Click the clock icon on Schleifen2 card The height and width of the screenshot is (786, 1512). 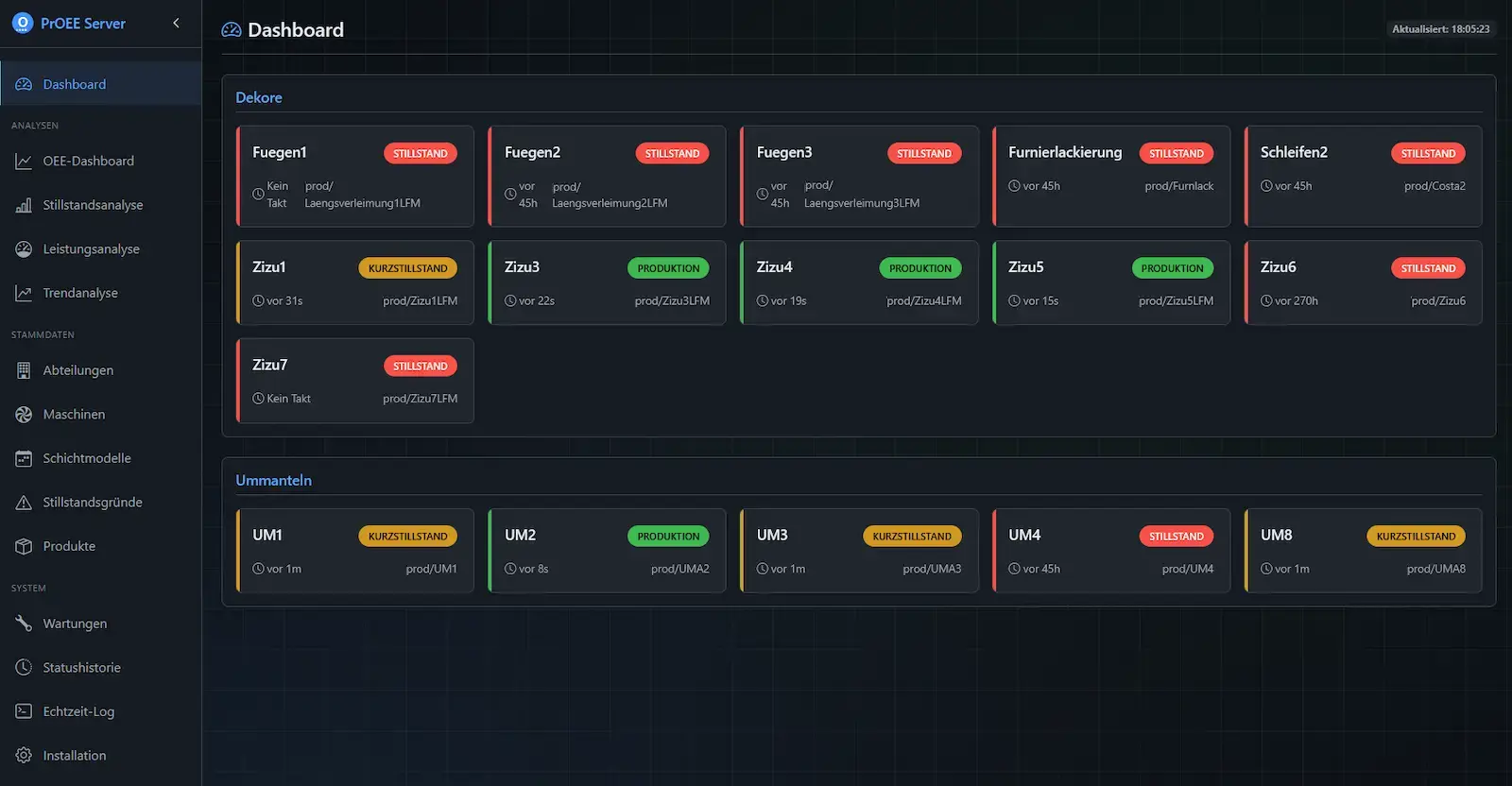coord(1266,186)
